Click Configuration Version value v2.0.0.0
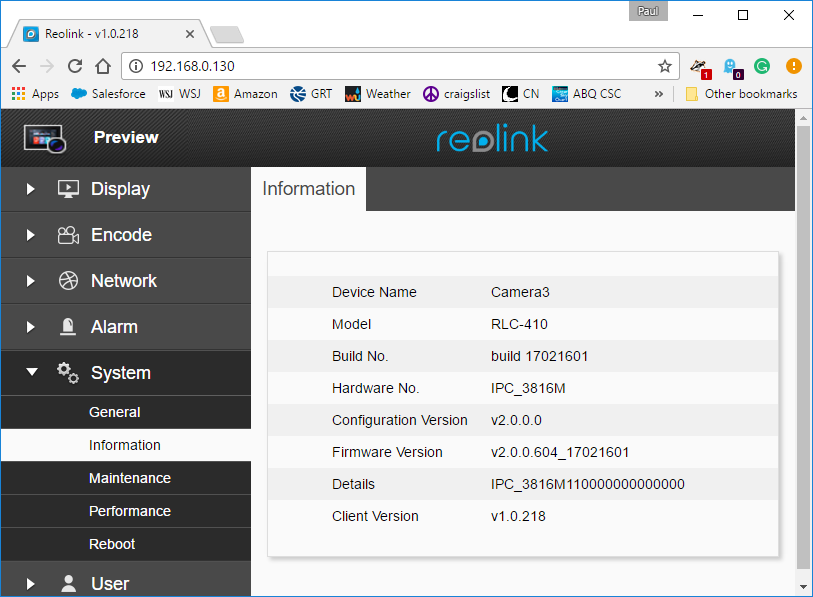 click(516, 420)
